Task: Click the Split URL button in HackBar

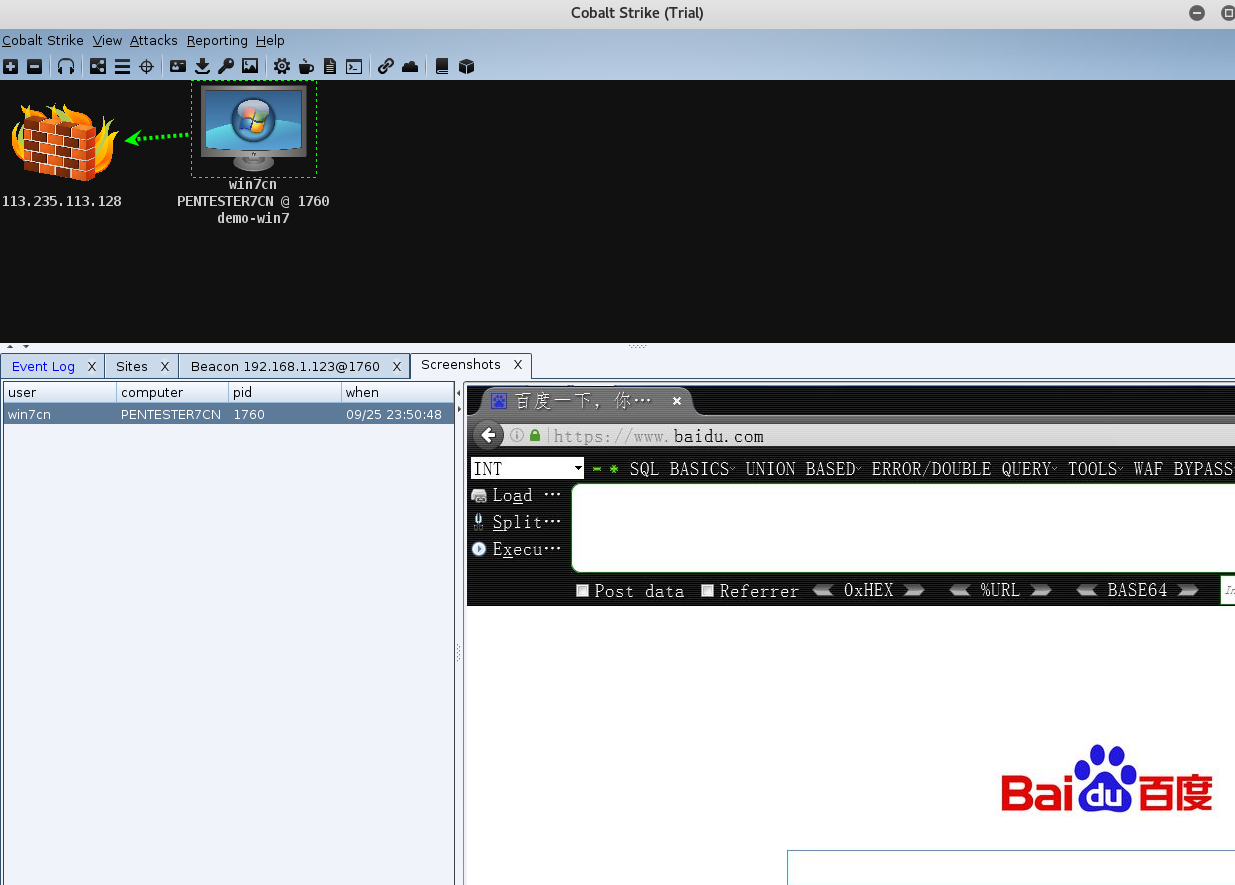Action: point(516,522)
